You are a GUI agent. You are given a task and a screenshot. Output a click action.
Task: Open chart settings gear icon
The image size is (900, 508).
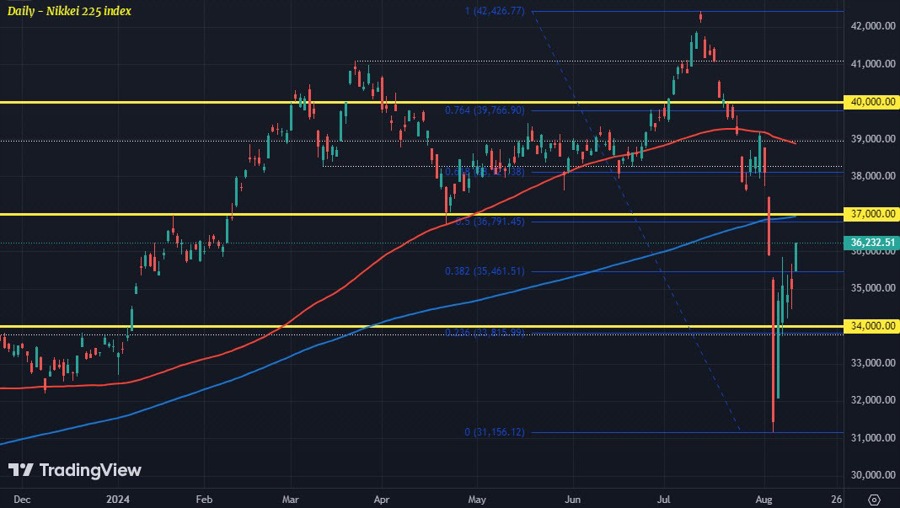[874, 500]
